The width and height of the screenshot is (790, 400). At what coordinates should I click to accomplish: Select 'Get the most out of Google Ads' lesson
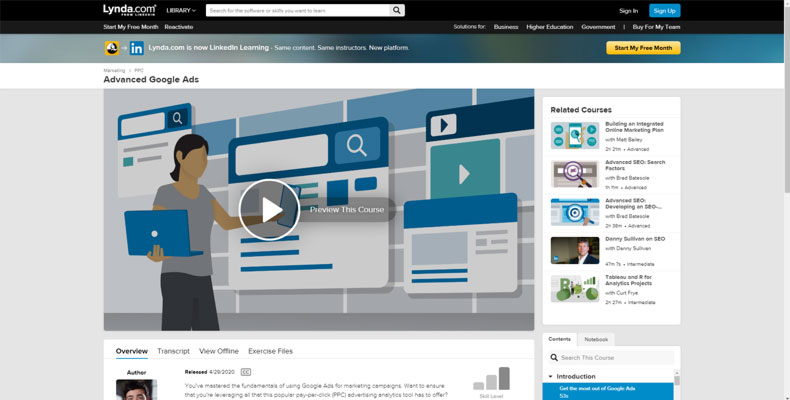click(608, 391)
